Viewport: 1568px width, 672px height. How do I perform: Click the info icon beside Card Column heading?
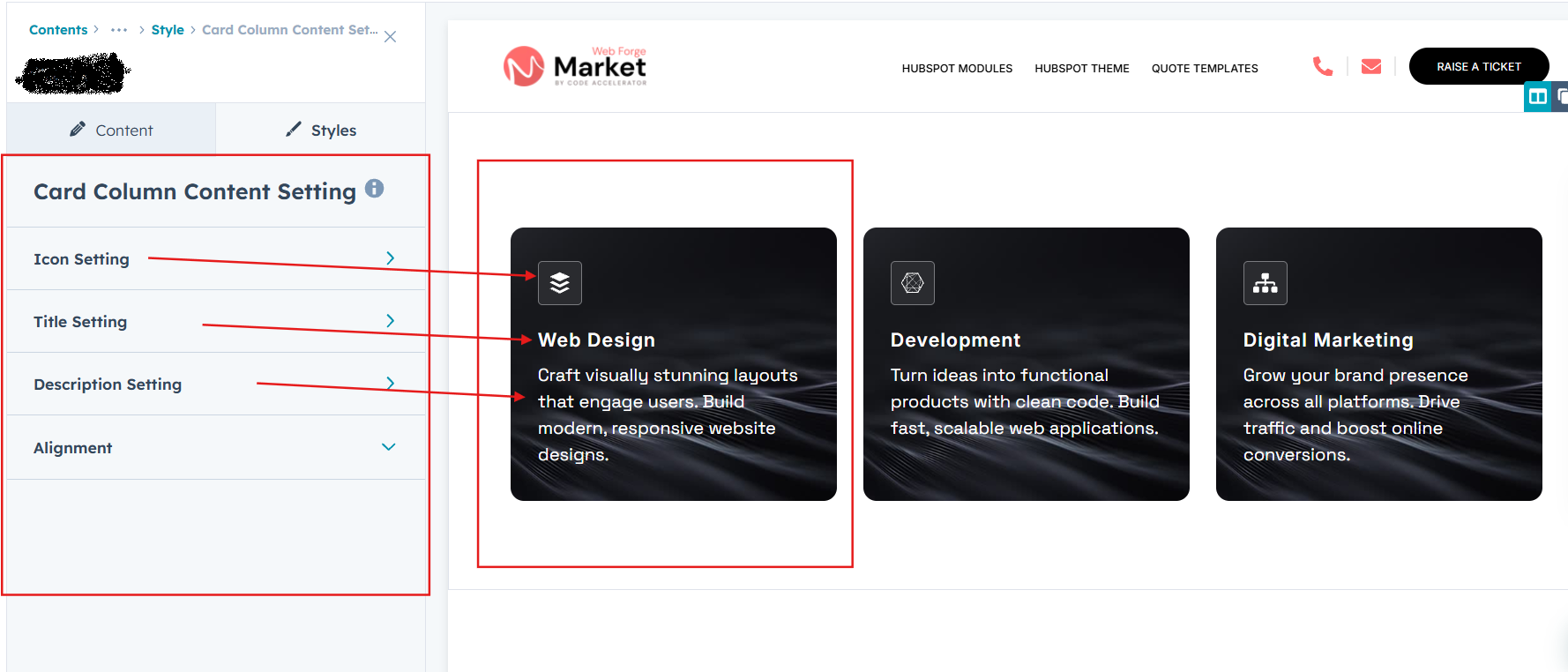(374, 189)
